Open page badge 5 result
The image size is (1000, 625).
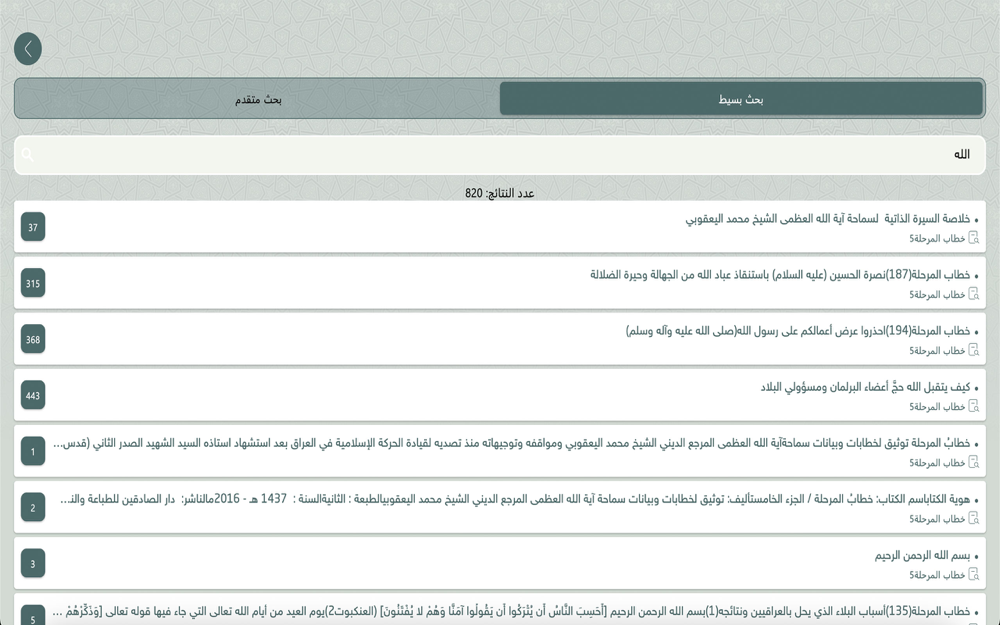pyautogui.click(x=33, y=615)
